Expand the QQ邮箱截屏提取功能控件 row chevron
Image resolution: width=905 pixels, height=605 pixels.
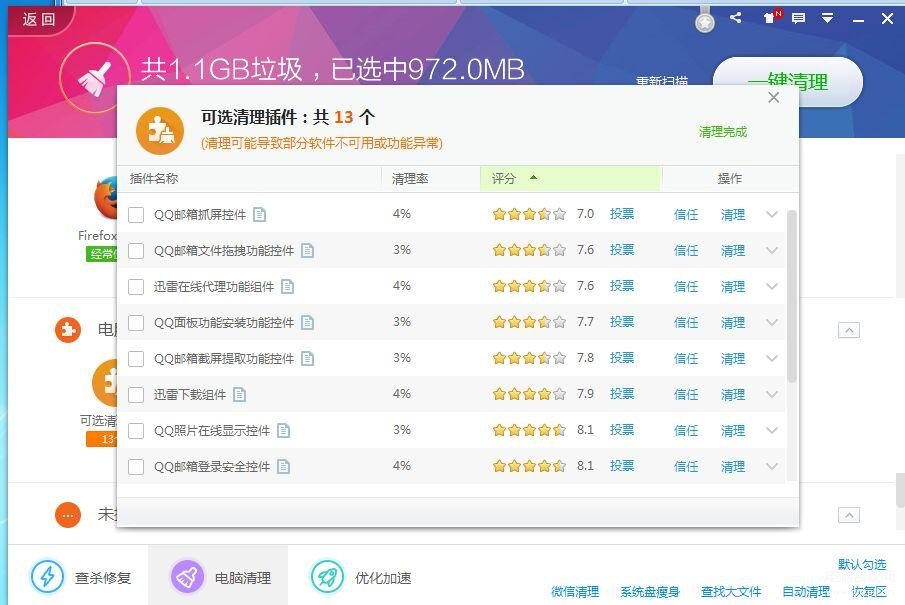[772, 358]
